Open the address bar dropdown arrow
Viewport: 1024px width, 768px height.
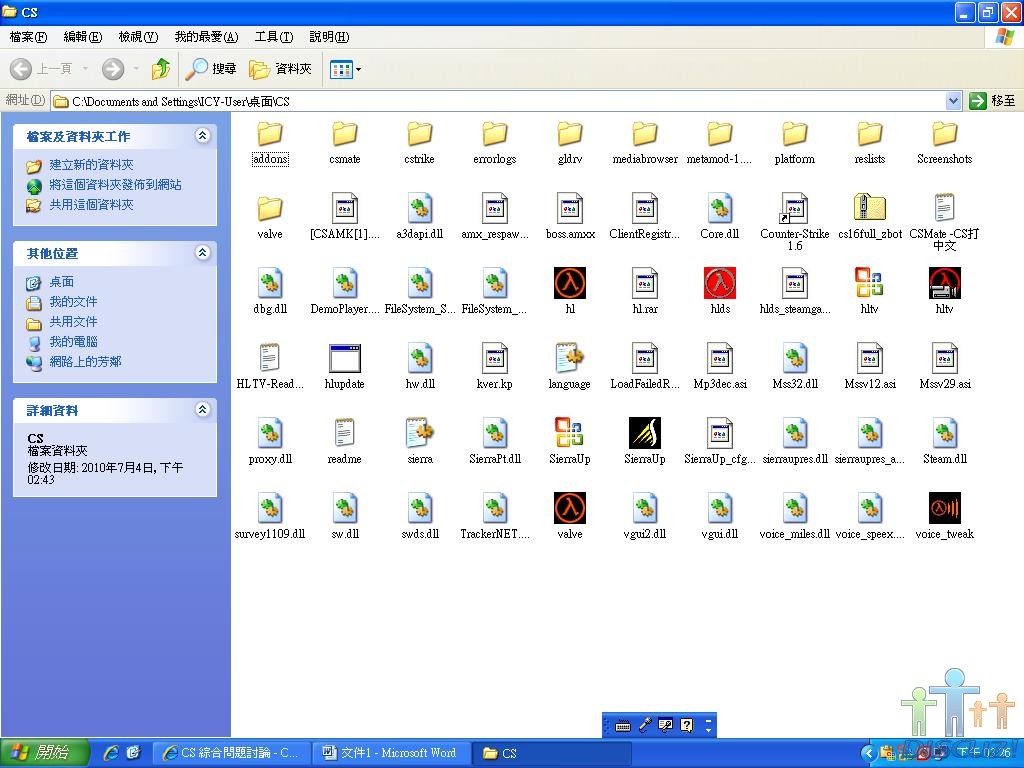point(953,101)
